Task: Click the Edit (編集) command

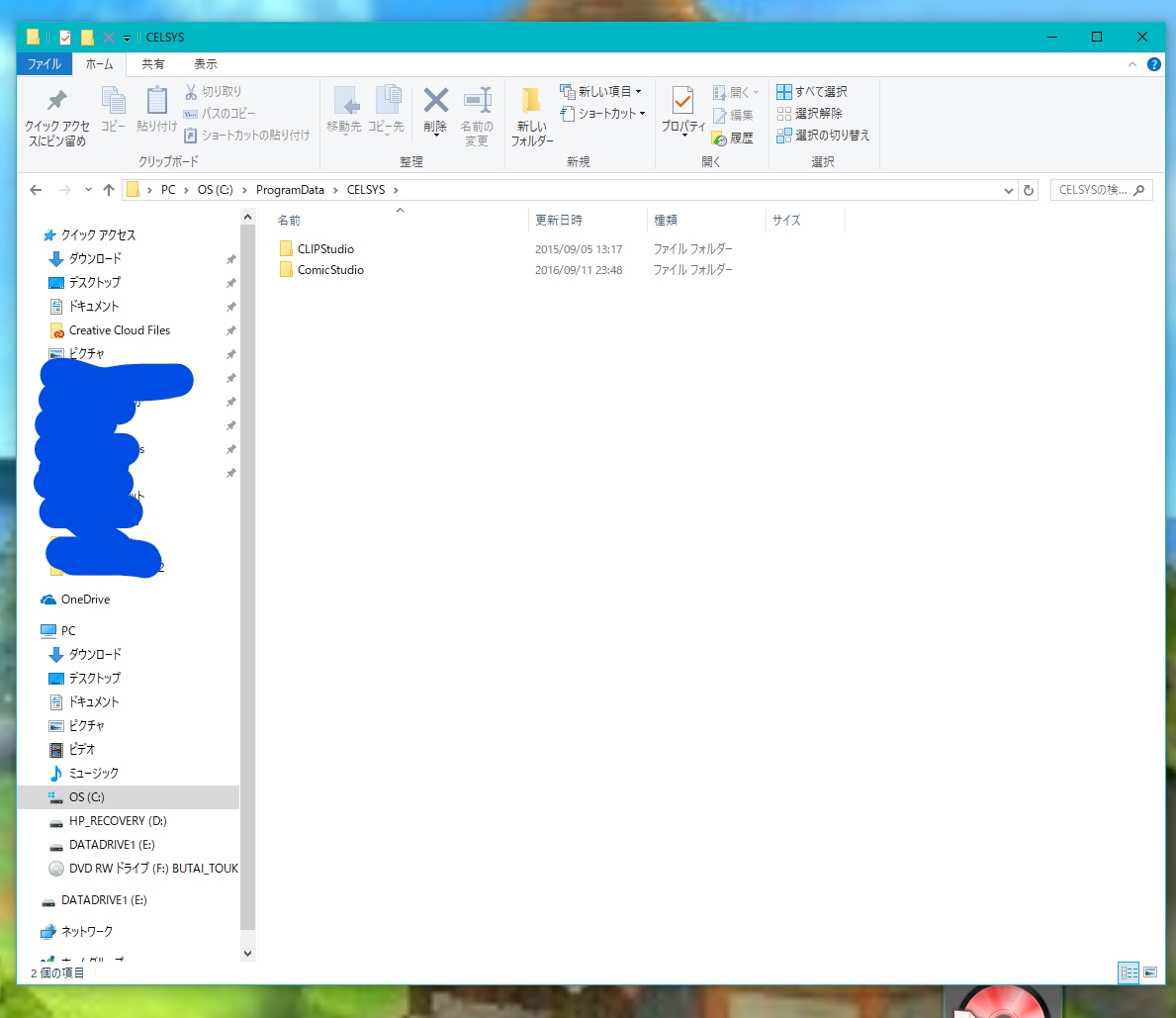Action: coord(733,116)
